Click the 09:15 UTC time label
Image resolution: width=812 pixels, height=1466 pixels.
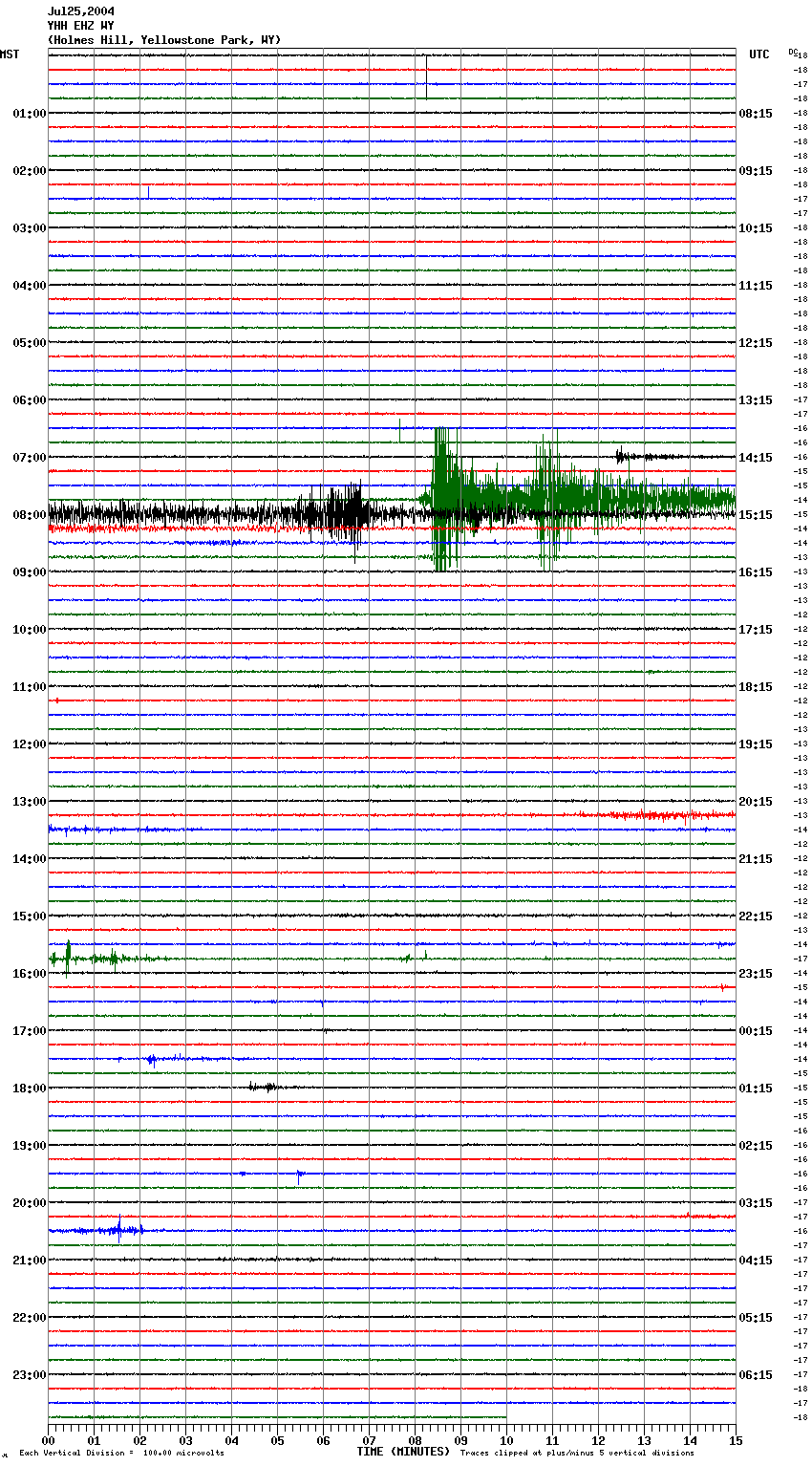756,171
